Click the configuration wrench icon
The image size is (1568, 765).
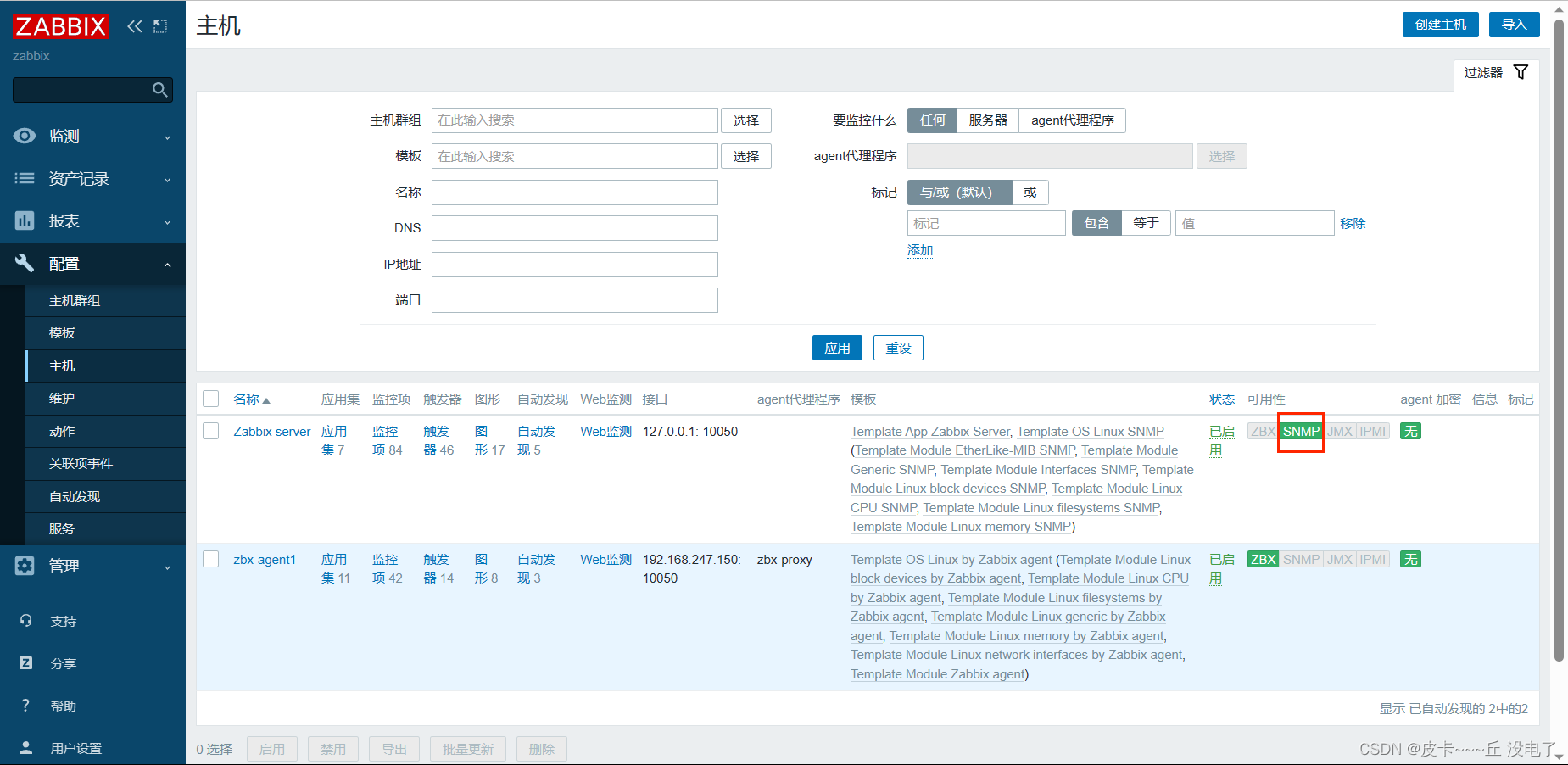25,263
